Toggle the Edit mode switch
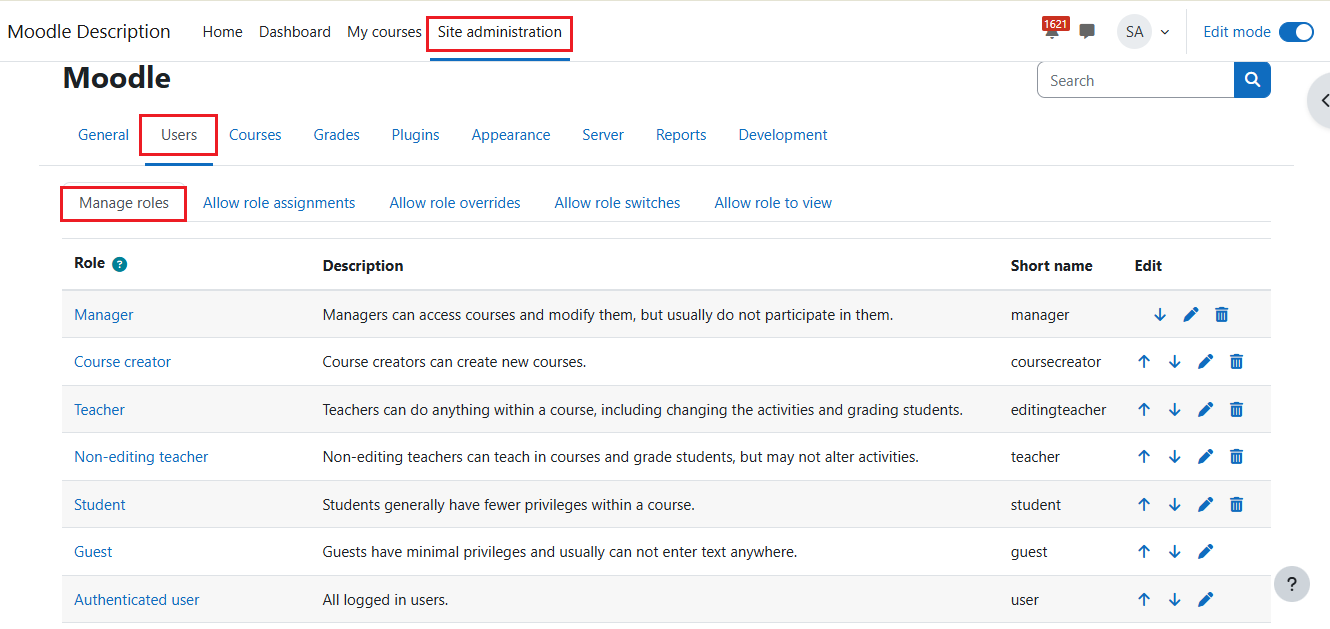The height and width of the screenshot is (629, 1330). (1297, 32)
